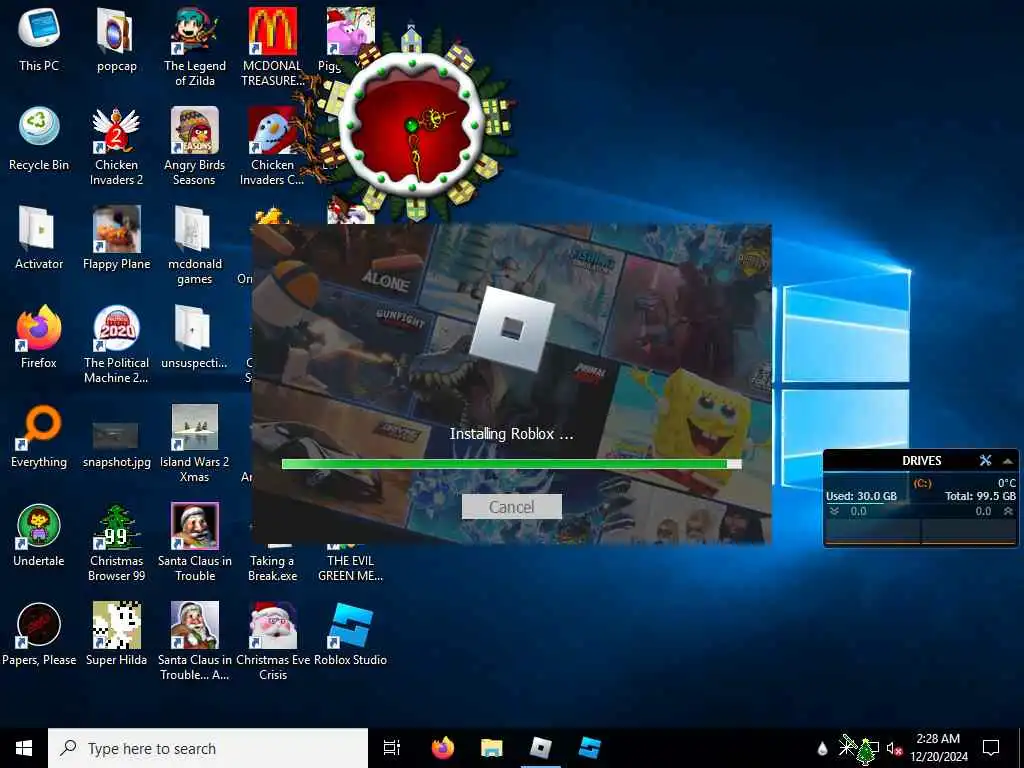This screenshot has height=768, width=1024.
Task: Launch Firefox from the desktop
Action: pos(39,337)
